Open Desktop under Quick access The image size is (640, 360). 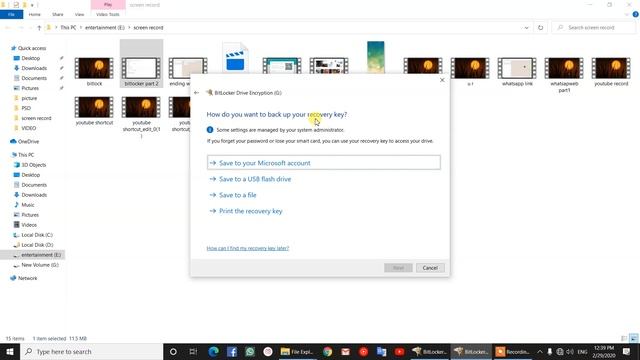point(30,58)
